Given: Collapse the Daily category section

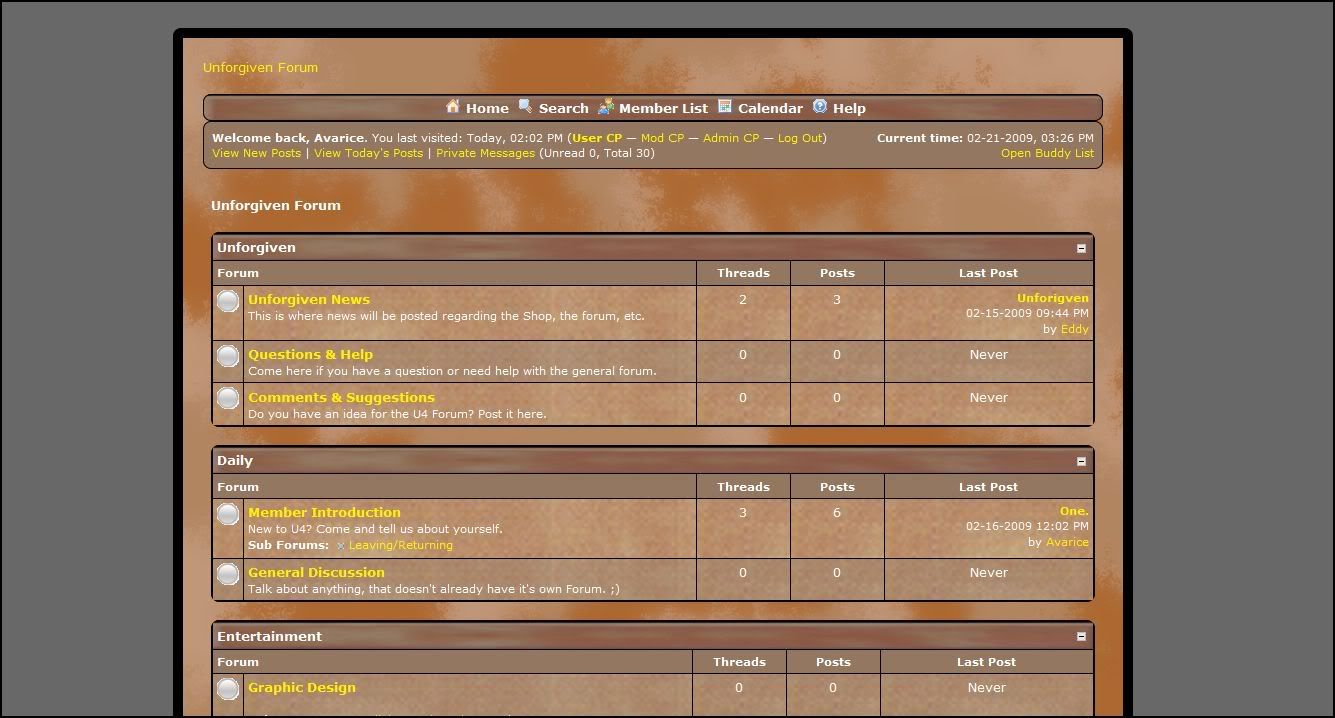Looking at the screenshot, I should click(x=1081, y=461).
